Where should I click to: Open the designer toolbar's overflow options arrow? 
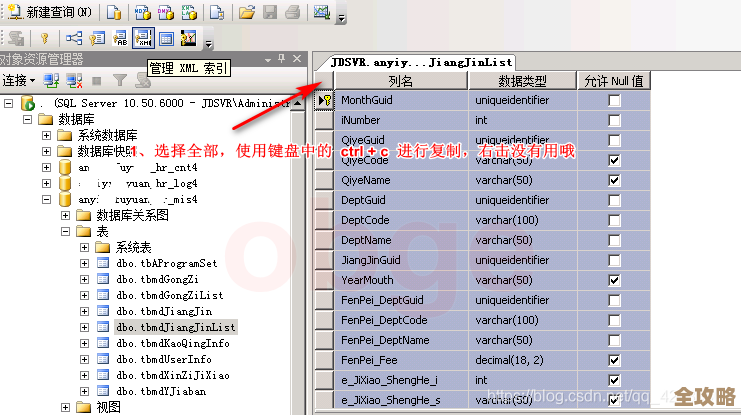tap(208, 44)
